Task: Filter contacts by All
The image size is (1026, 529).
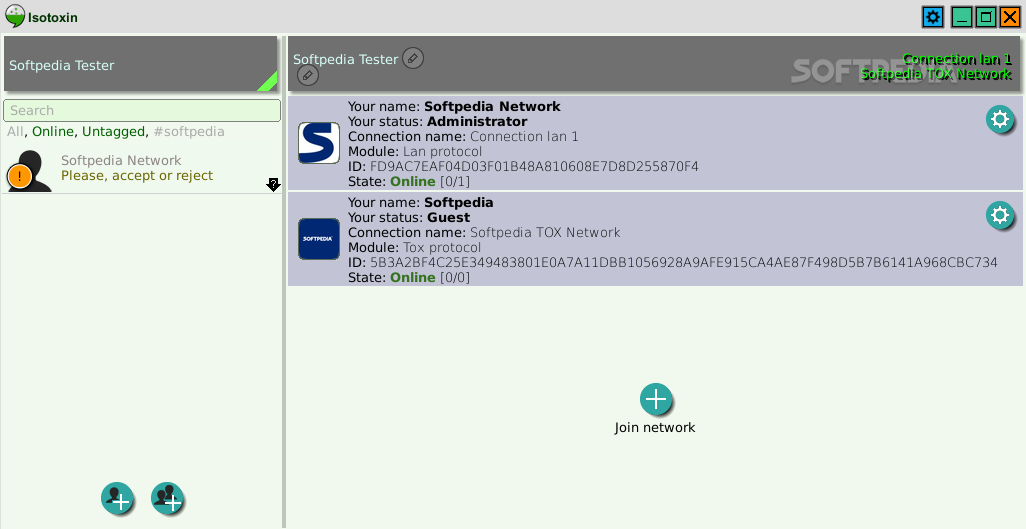Action: [15, 132]
